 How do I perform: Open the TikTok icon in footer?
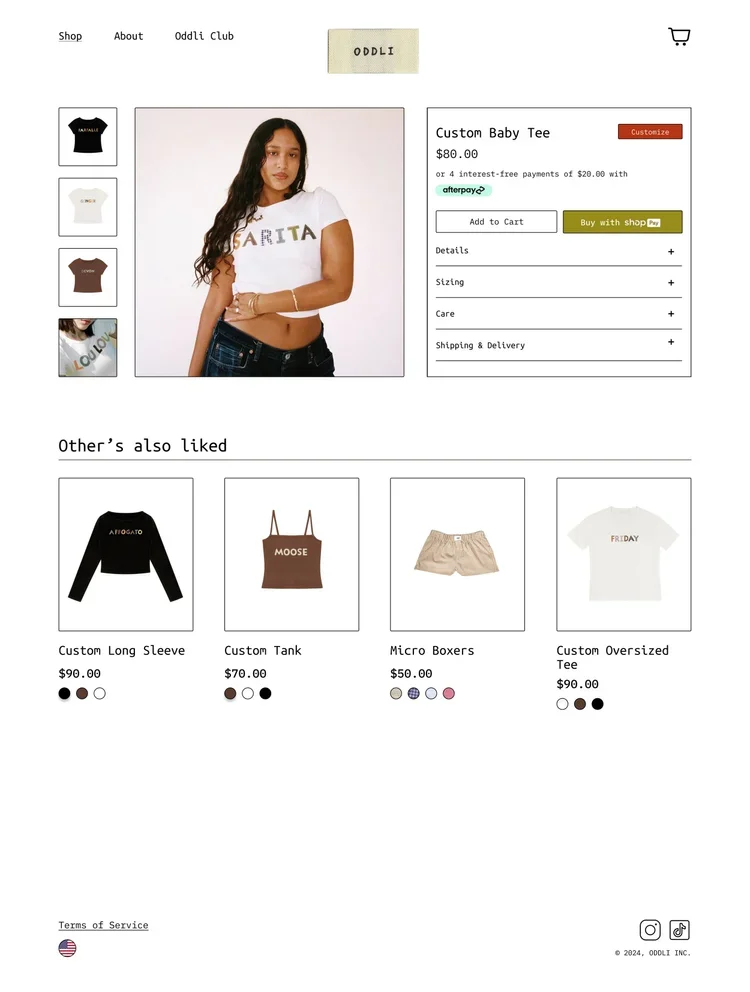[x=679, y=930]
